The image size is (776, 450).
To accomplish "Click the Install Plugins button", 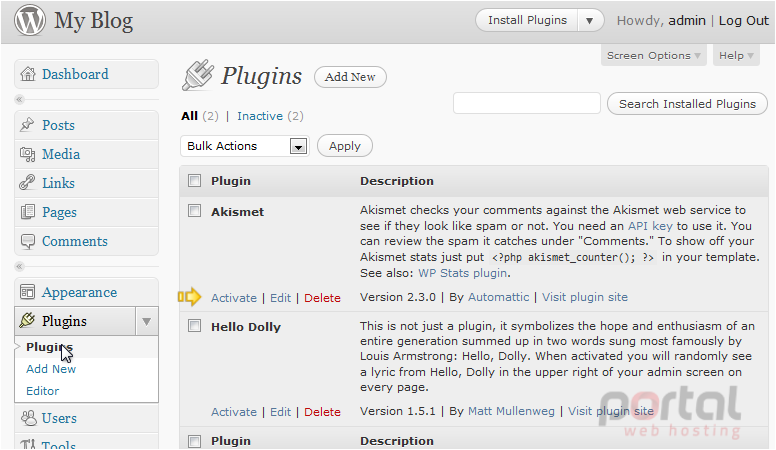I will (527, 21).
